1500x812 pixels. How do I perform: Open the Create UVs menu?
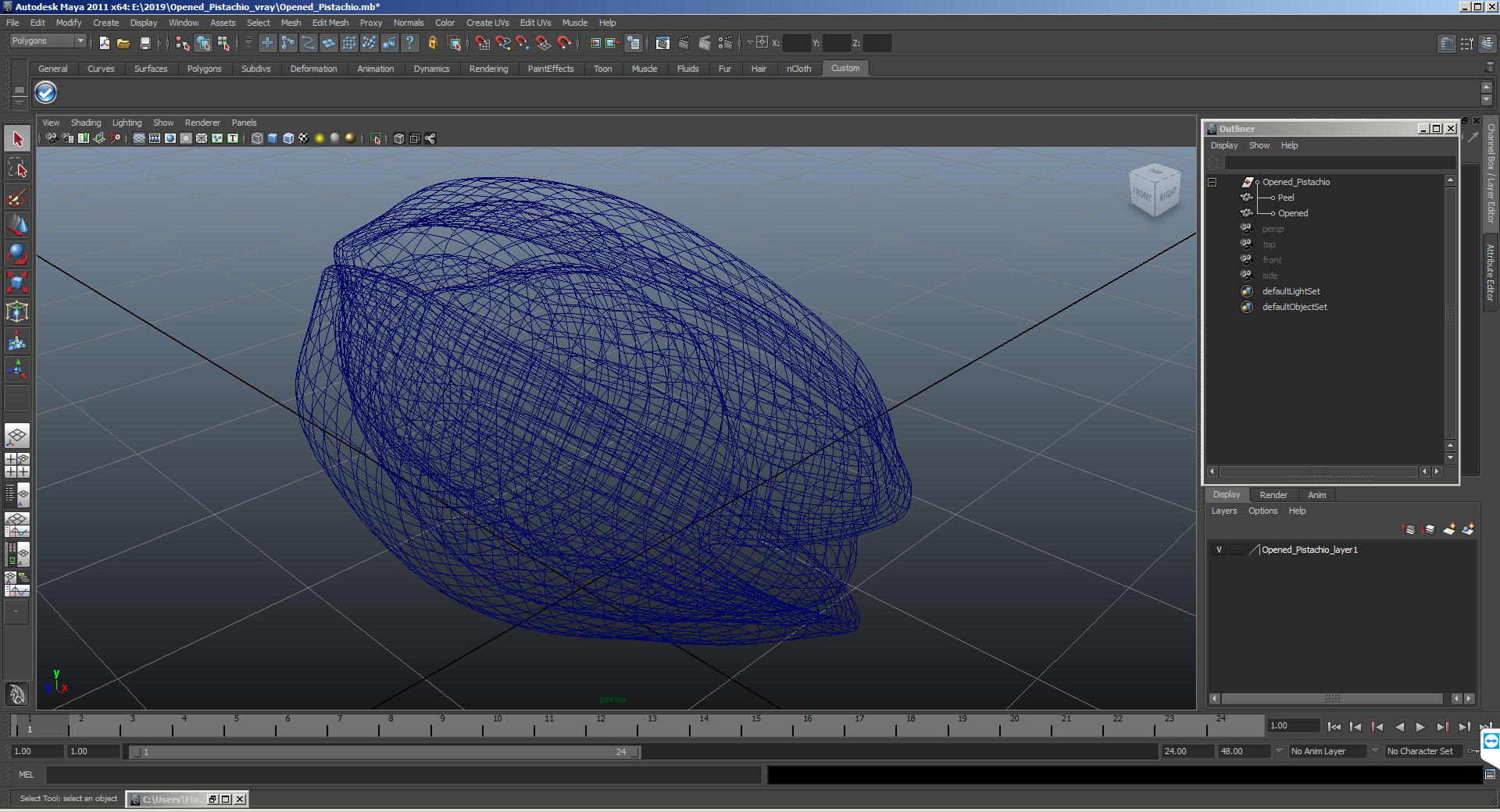coord(487,23)
